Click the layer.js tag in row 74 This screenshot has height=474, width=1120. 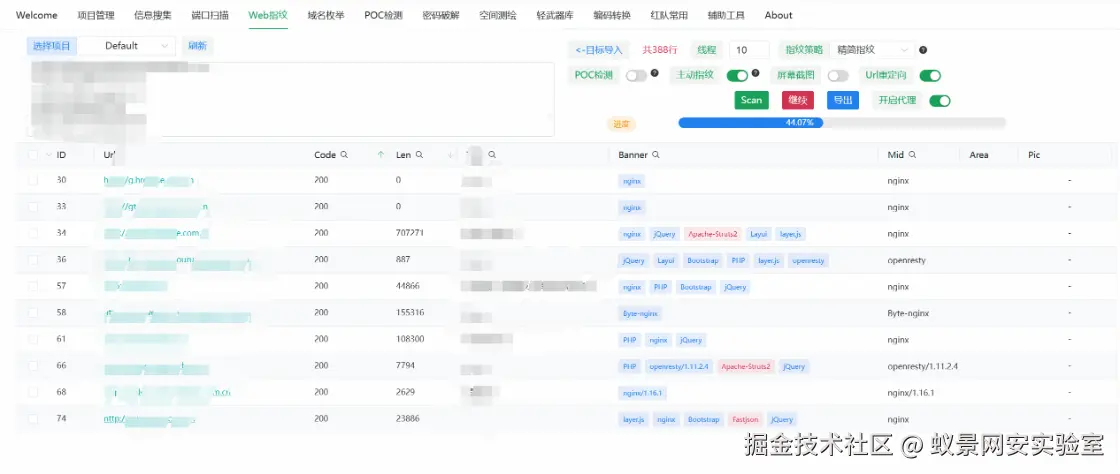(634, 419)
